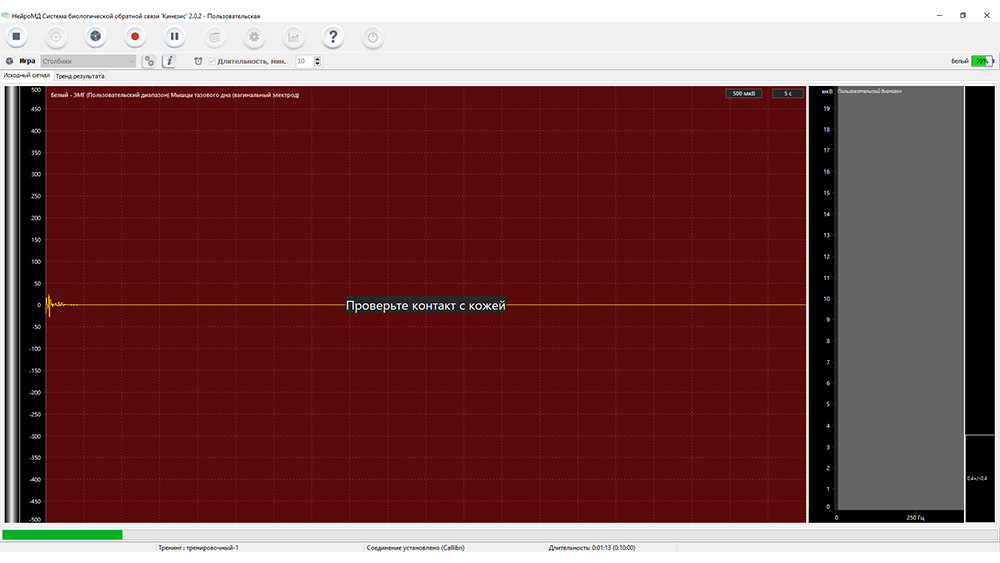Screen dimensions: 1000x563
Task: Switch to the Тренд результата tab
Action: [x=80, y=76]
